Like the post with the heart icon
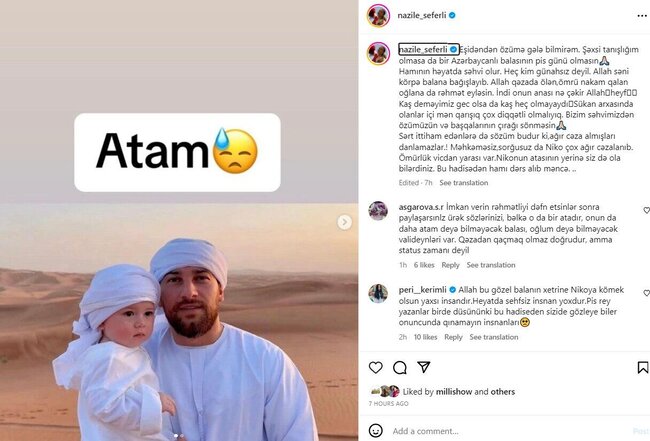650x441 pixels. click(x=376, y=367)
